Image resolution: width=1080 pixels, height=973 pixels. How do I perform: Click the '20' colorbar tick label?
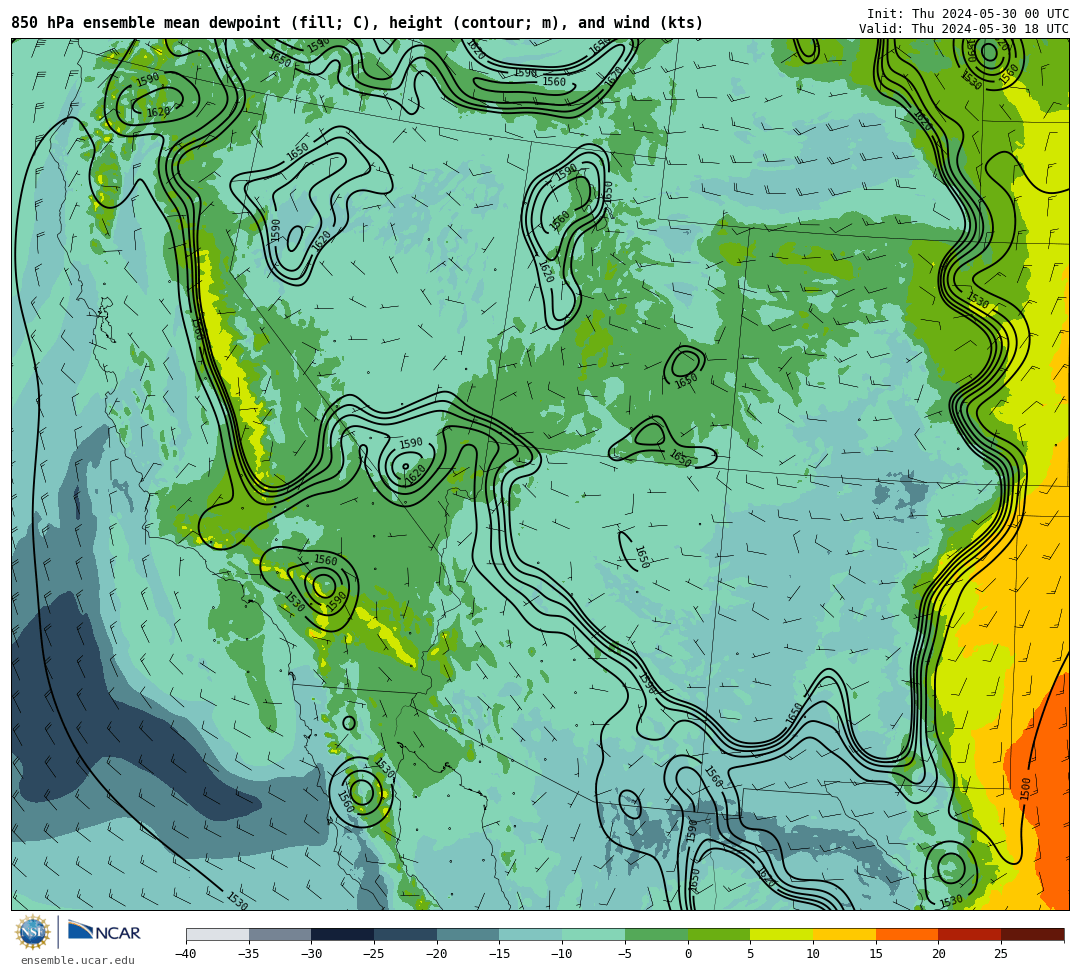click(939, 954)
